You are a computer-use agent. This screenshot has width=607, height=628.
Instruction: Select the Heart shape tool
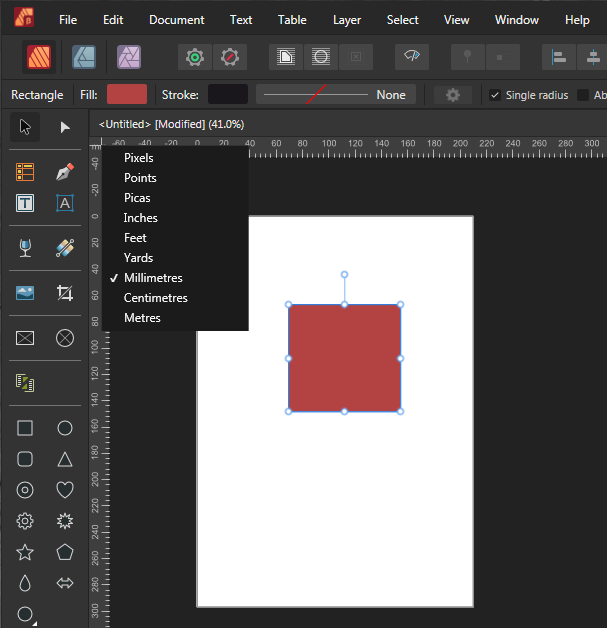[64, 490]
